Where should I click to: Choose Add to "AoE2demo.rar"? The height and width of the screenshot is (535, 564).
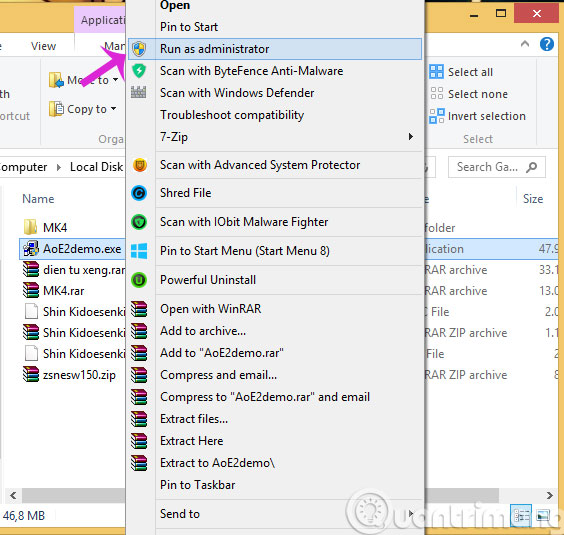point(275,353)
